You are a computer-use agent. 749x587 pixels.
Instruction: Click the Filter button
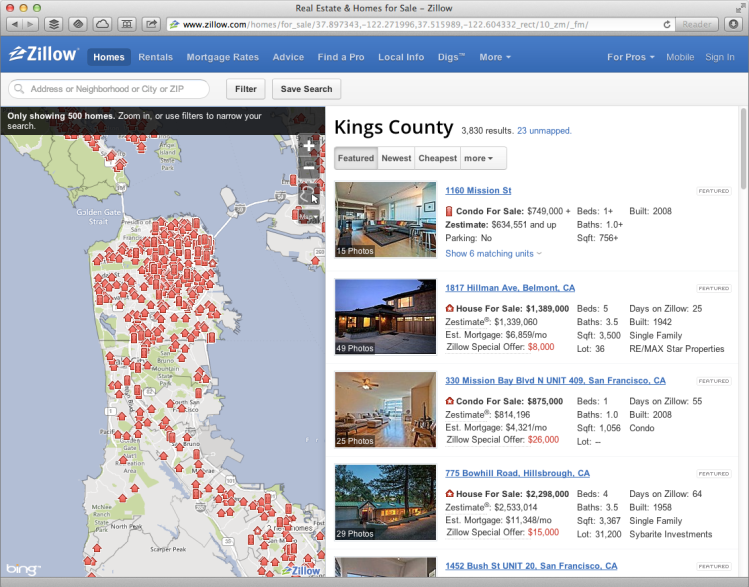[x=246, y=89]
